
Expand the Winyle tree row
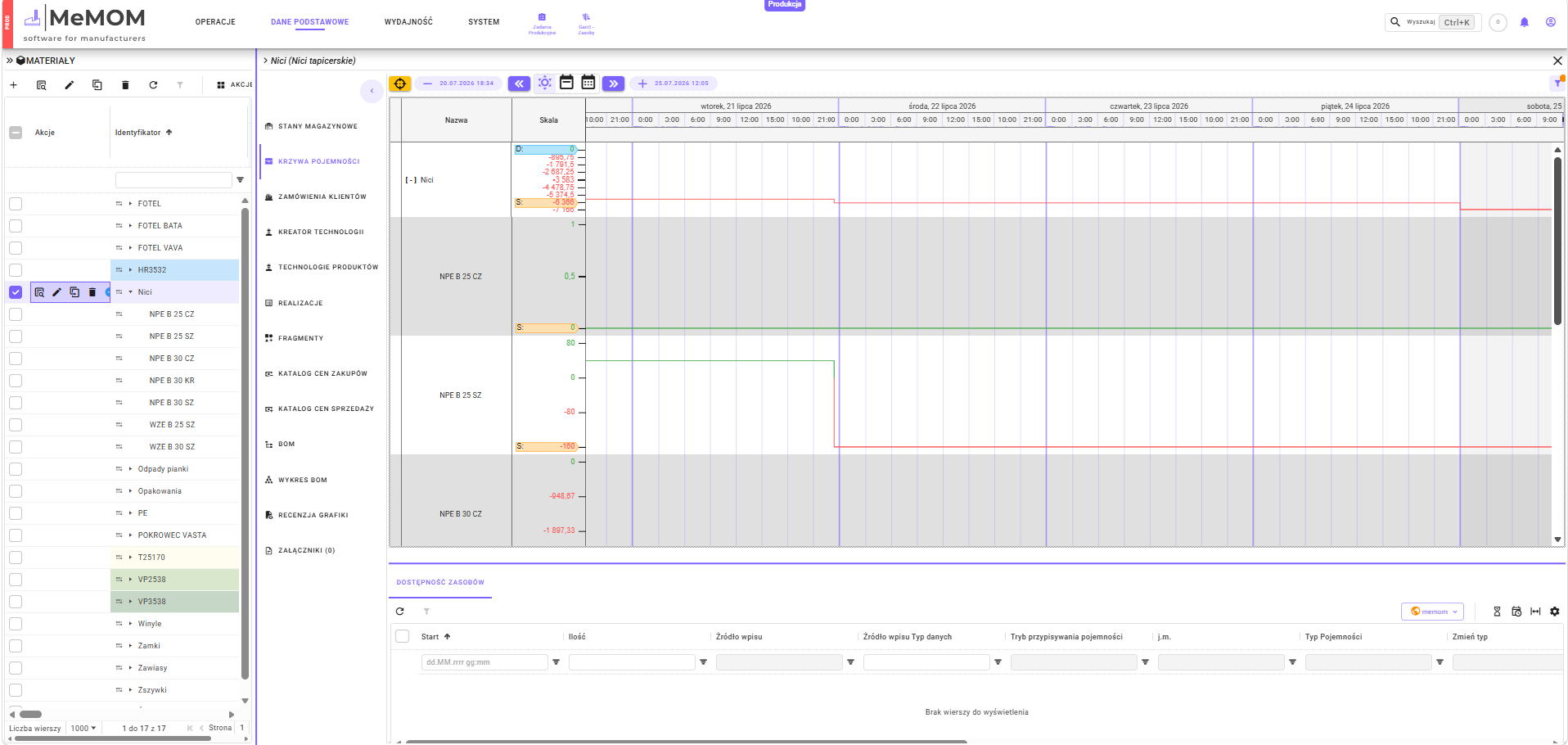130,624
